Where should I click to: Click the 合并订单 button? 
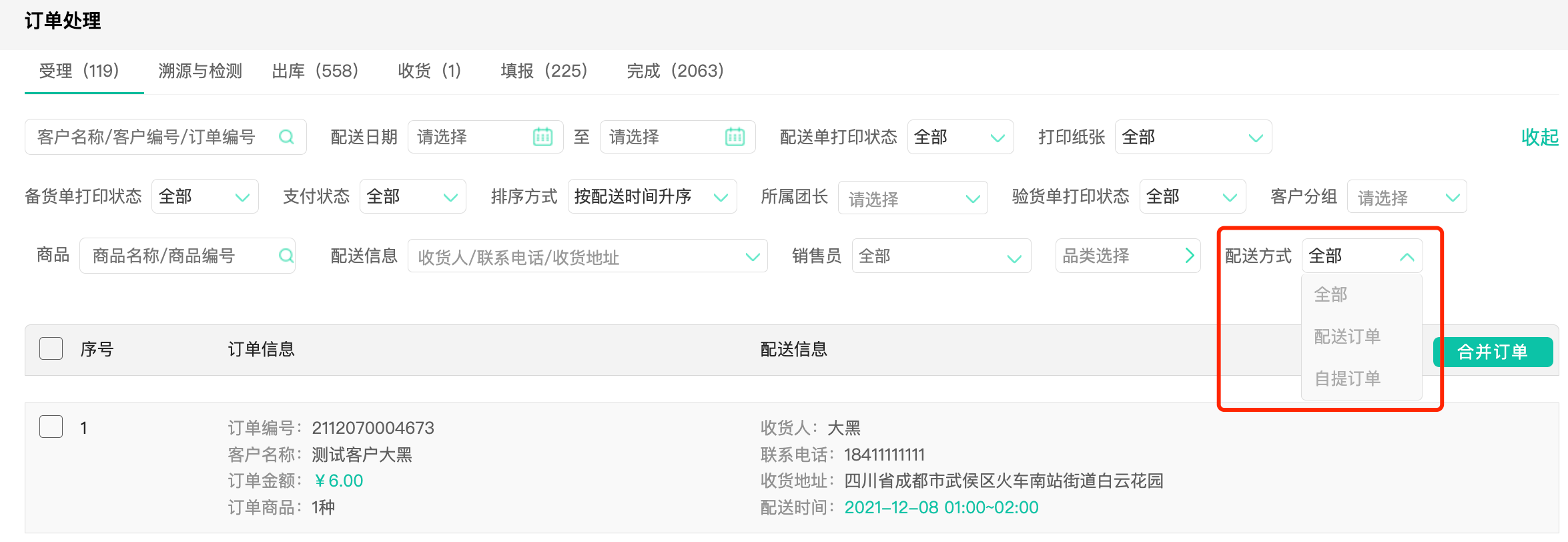coord(1492,352)
